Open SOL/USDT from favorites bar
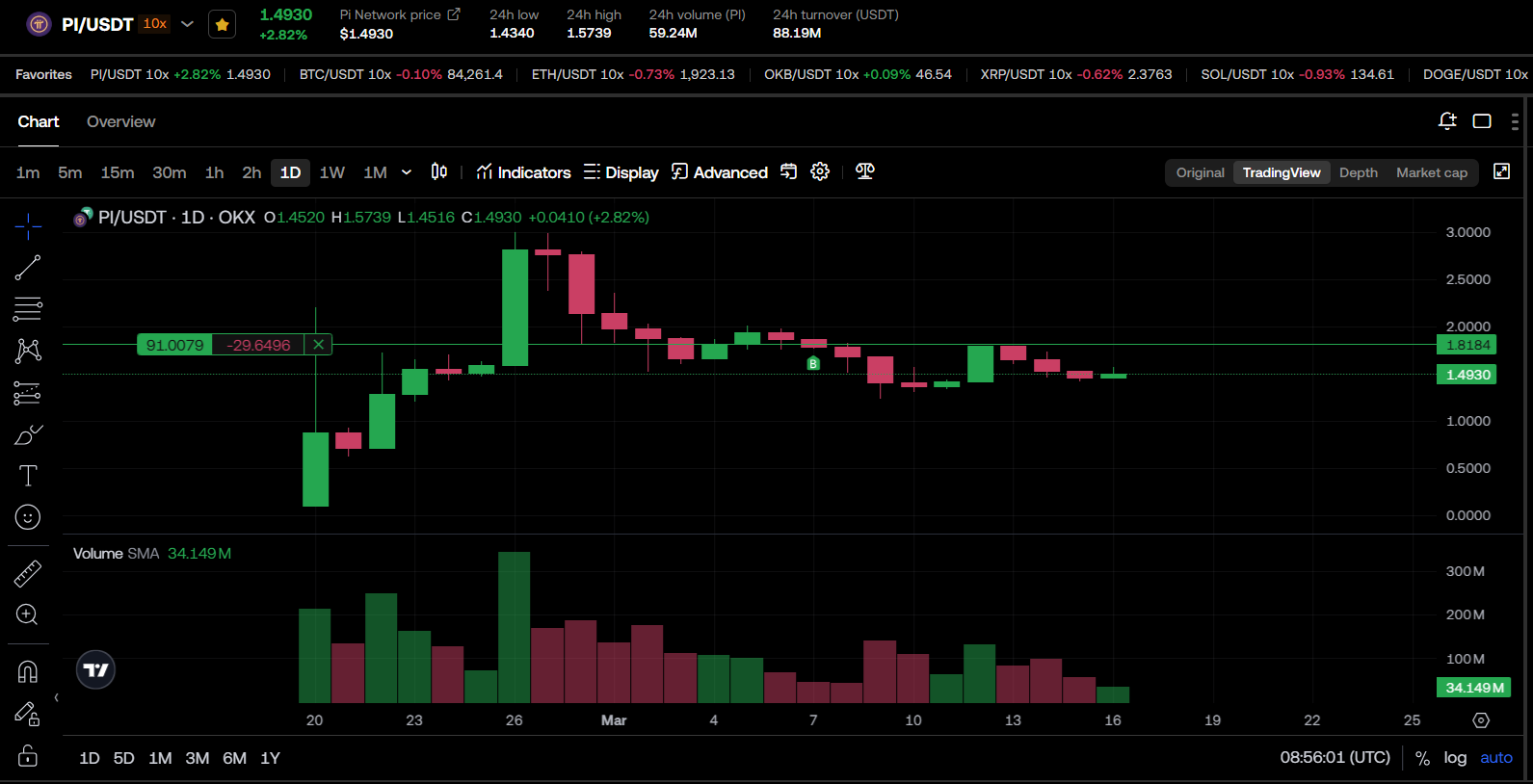 (1297, 74)
